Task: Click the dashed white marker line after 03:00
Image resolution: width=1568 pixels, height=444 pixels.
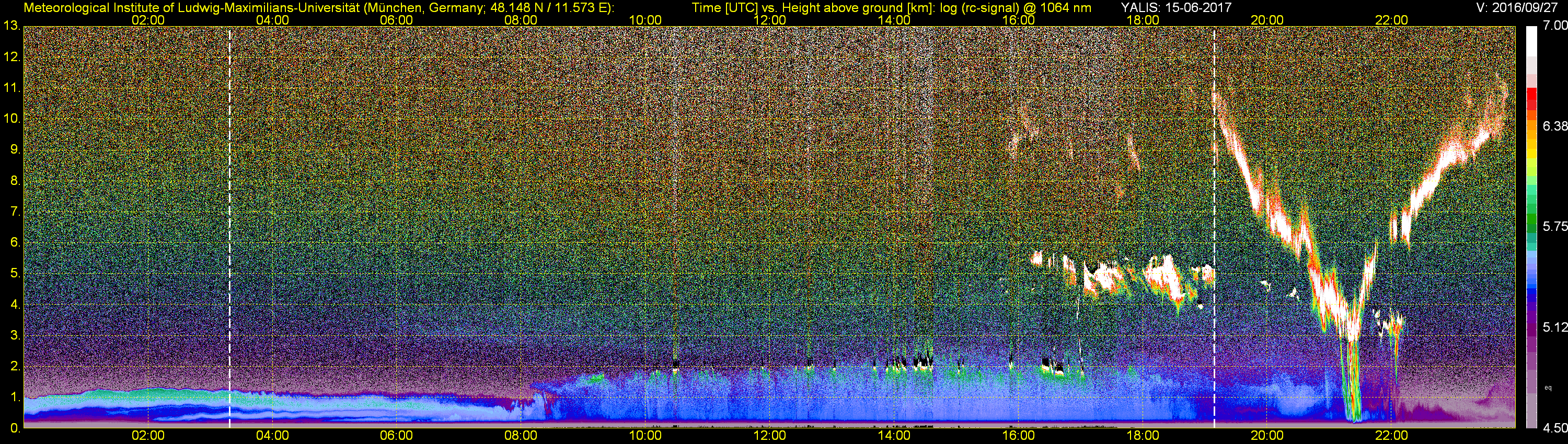Action: 229,227
